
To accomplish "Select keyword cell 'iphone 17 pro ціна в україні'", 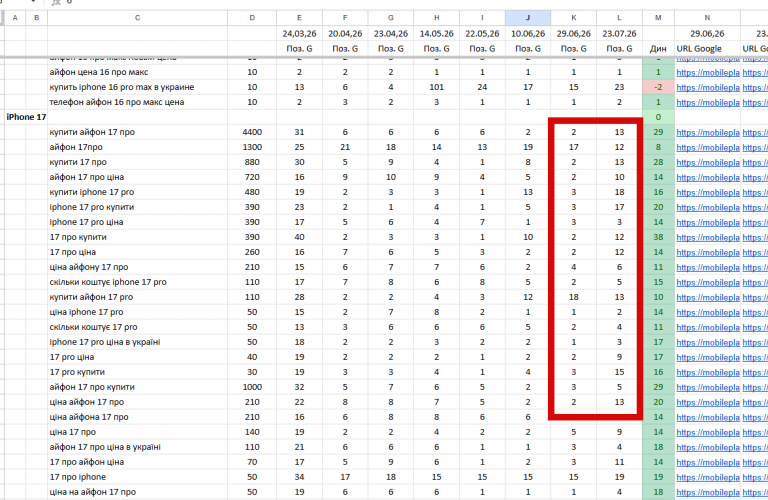I will click(x=138, y=342).
